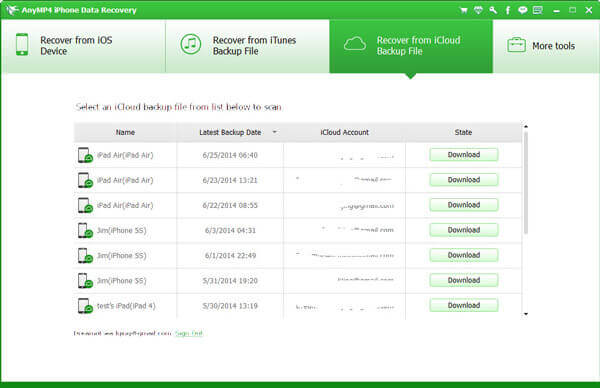Download the test's iPad backup
Screen dimensions: 600x388
pos(464,305)
